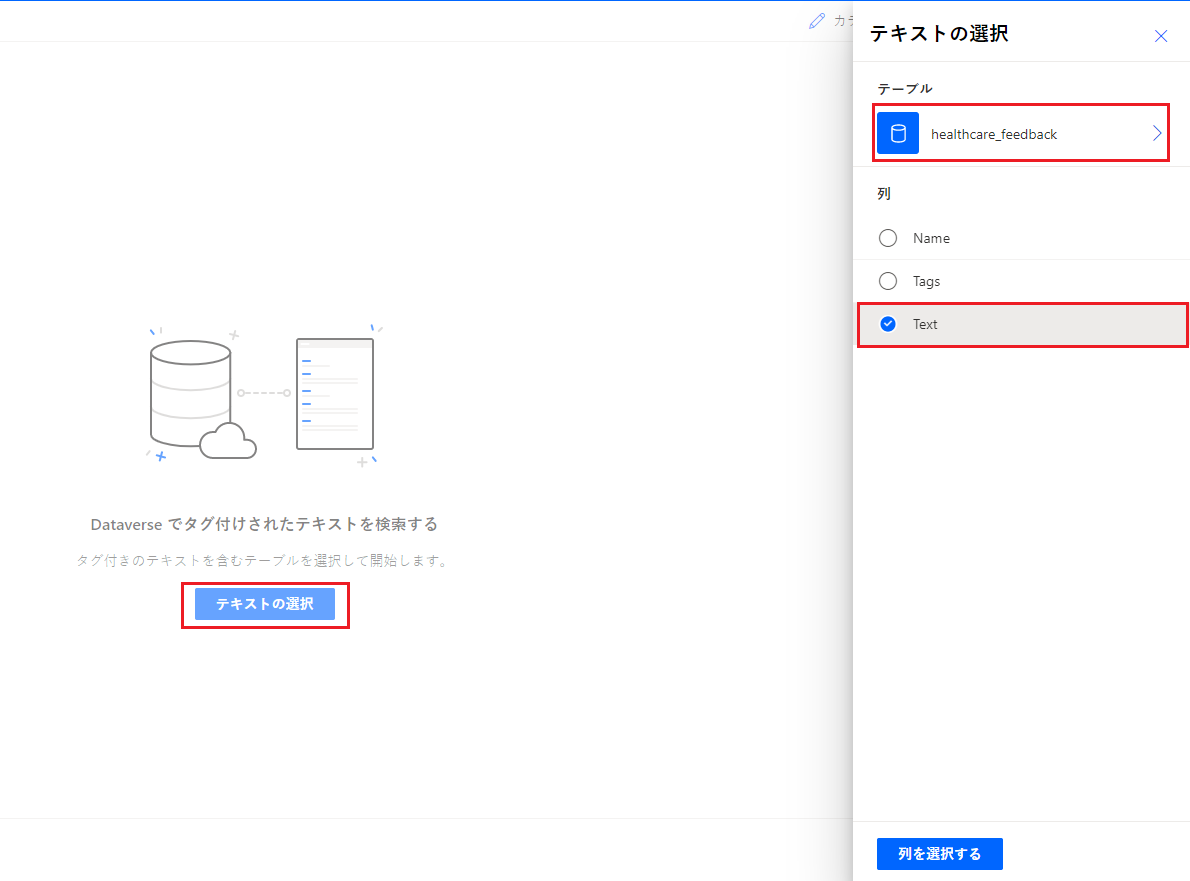Click the テーブル section heading

pyautogui.click(x=905, y=89)
